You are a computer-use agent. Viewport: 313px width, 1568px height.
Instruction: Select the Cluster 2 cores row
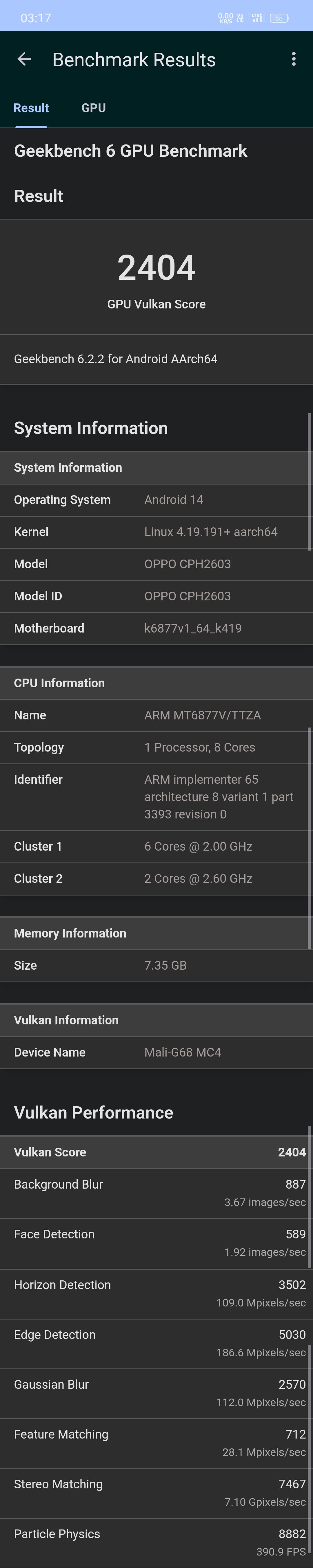click(x=156, y=878)
